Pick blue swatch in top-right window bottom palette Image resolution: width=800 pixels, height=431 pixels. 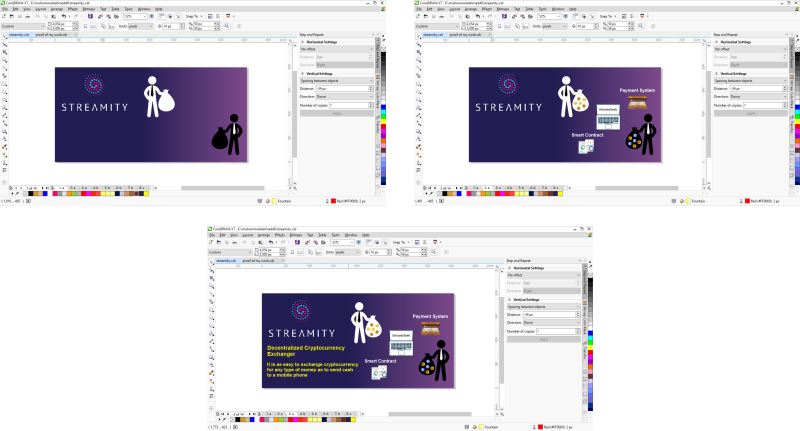pyautogui.click(x=459, y=194)
